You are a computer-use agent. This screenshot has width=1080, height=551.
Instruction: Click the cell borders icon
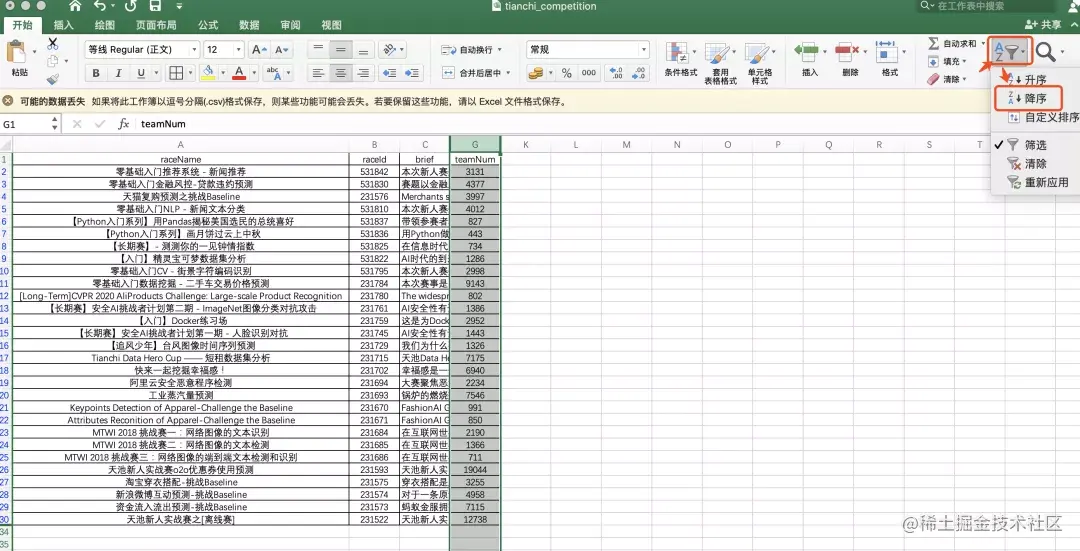tap(176, 73)
